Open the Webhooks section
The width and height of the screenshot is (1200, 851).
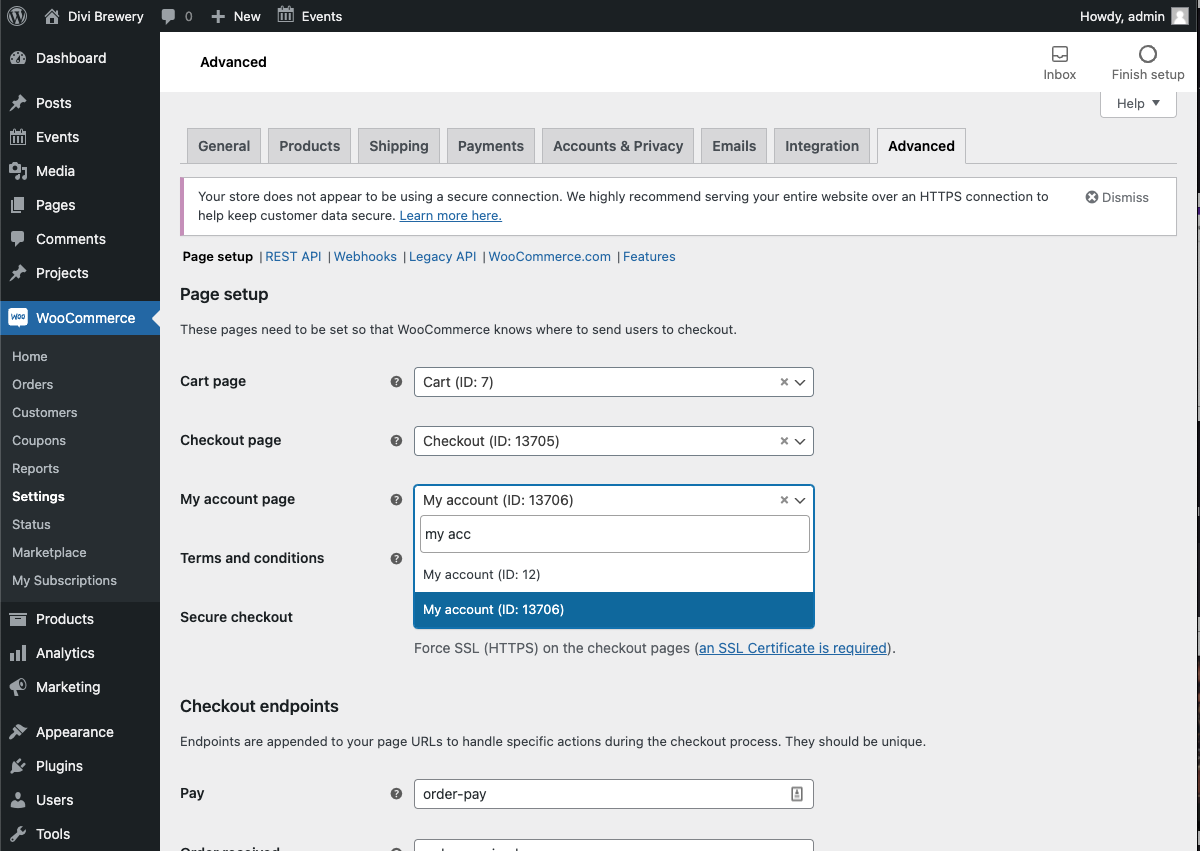[365, 257]
